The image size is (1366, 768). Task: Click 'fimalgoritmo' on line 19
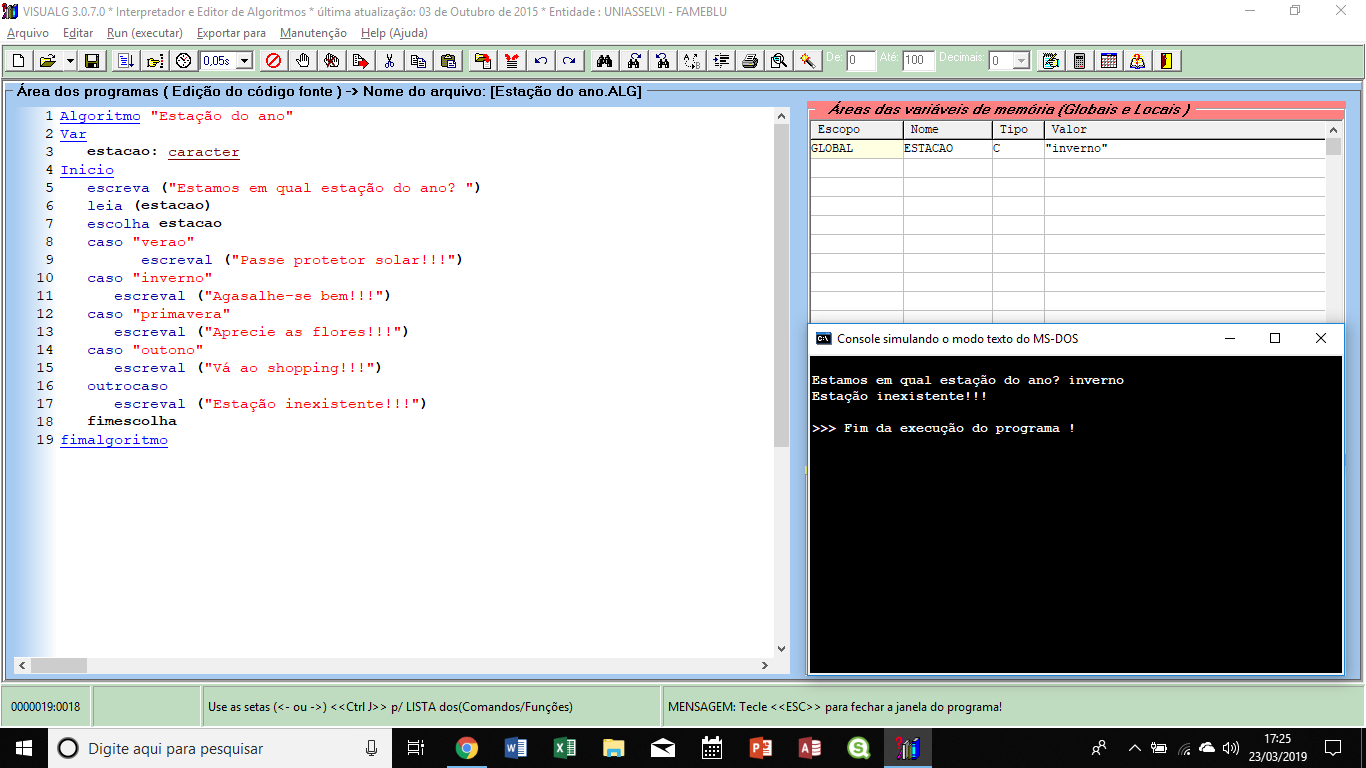pos(114,440)
